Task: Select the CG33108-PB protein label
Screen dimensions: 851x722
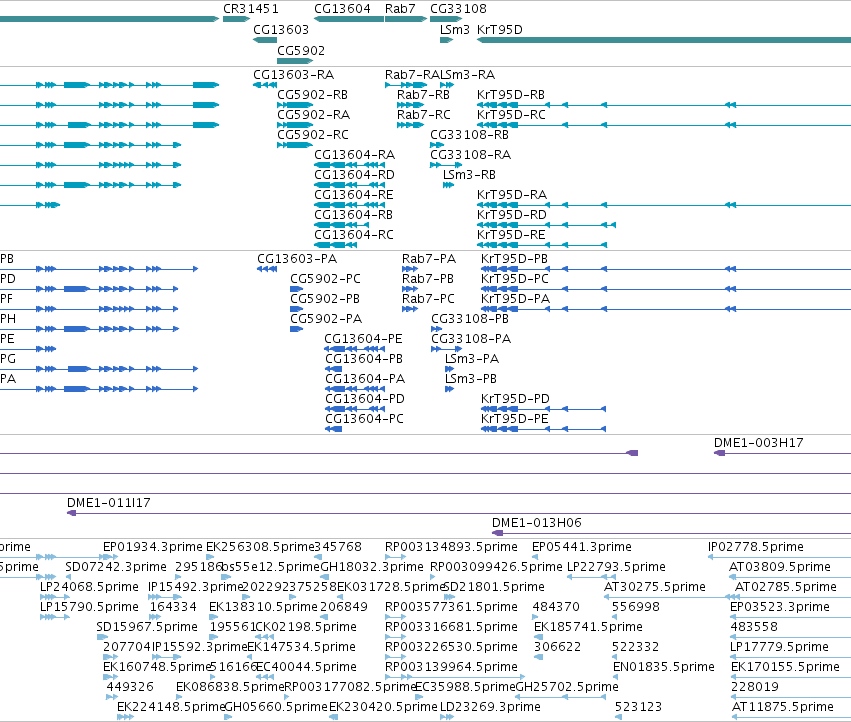Action: 470,318
